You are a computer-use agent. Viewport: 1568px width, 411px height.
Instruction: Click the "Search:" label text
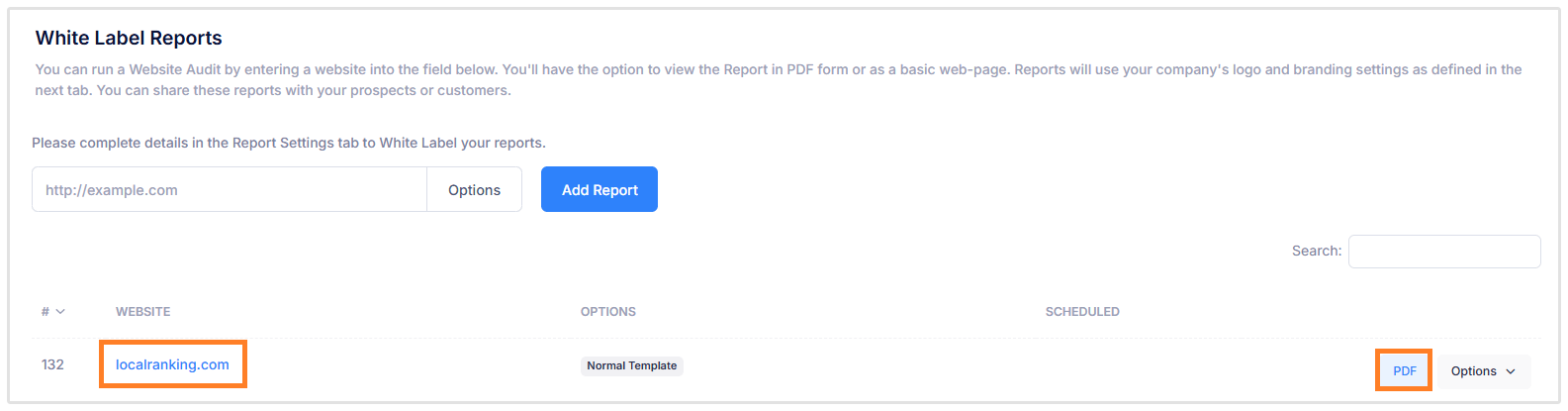click(1316, 252)
